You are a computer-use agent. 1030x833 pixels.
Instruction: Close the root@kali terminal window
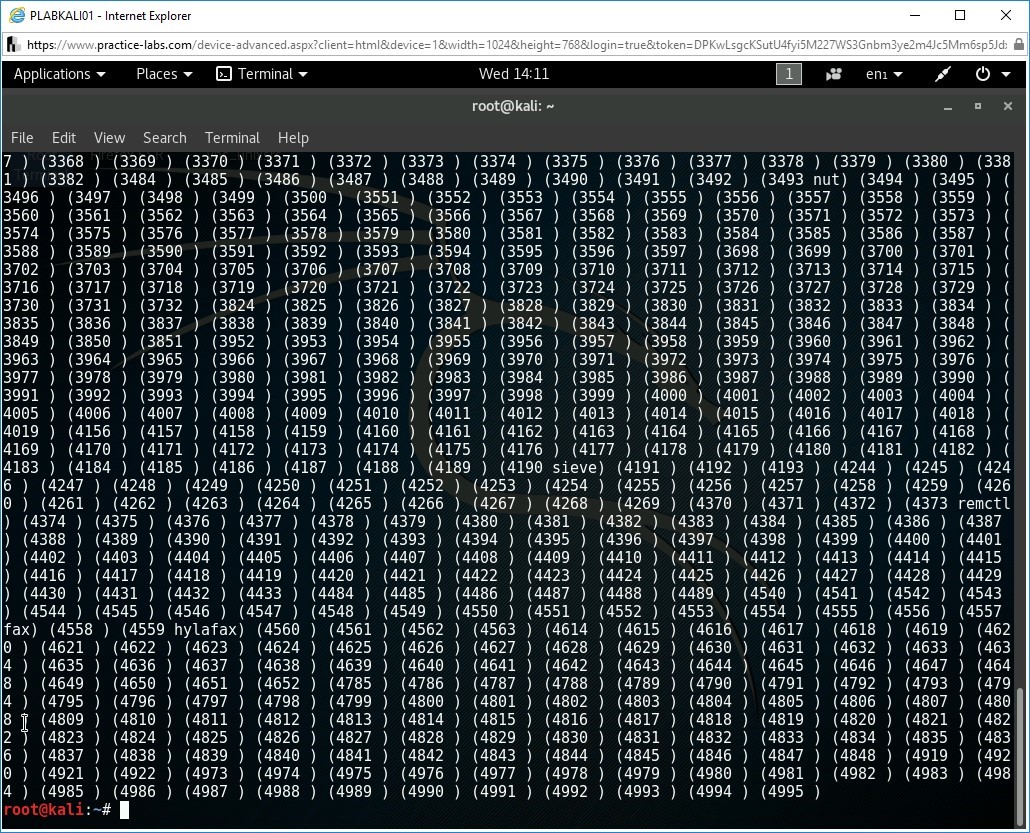pyautogui.click(x=1008, y=106)
